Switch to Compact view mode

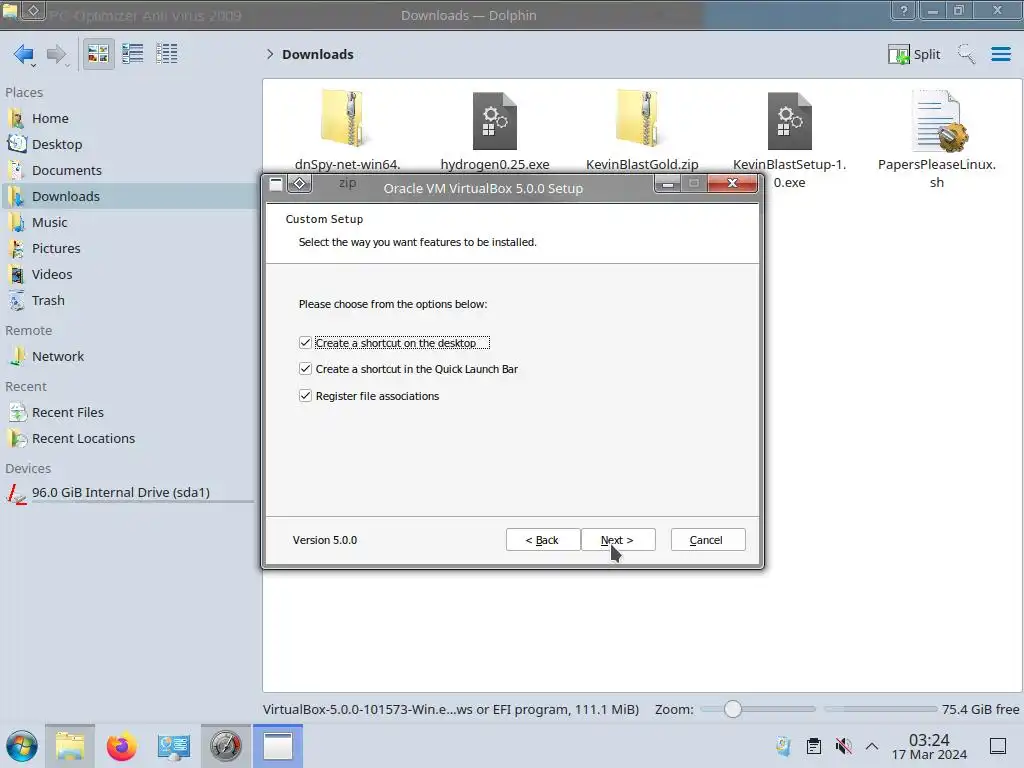[x=133, y=54]
